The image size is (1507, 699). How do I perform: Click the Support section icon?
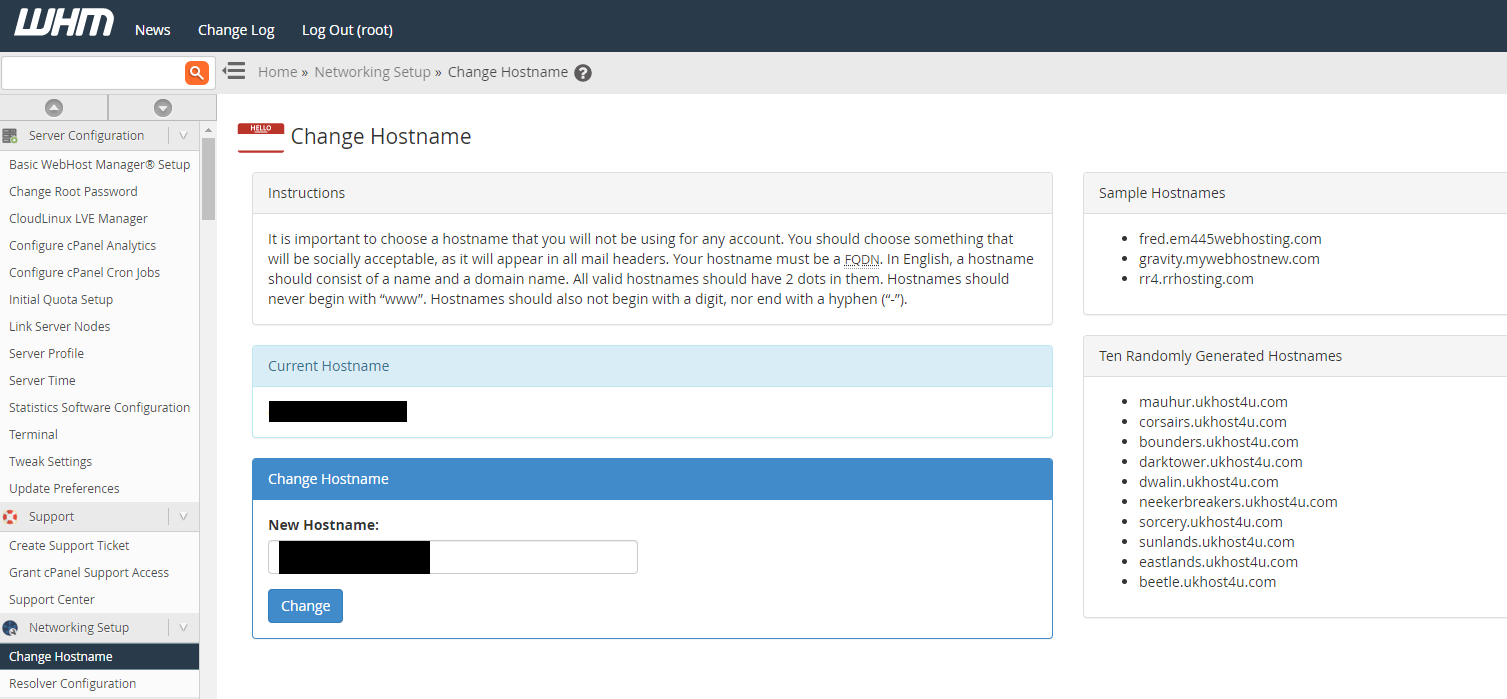click(x=9, y=516)
